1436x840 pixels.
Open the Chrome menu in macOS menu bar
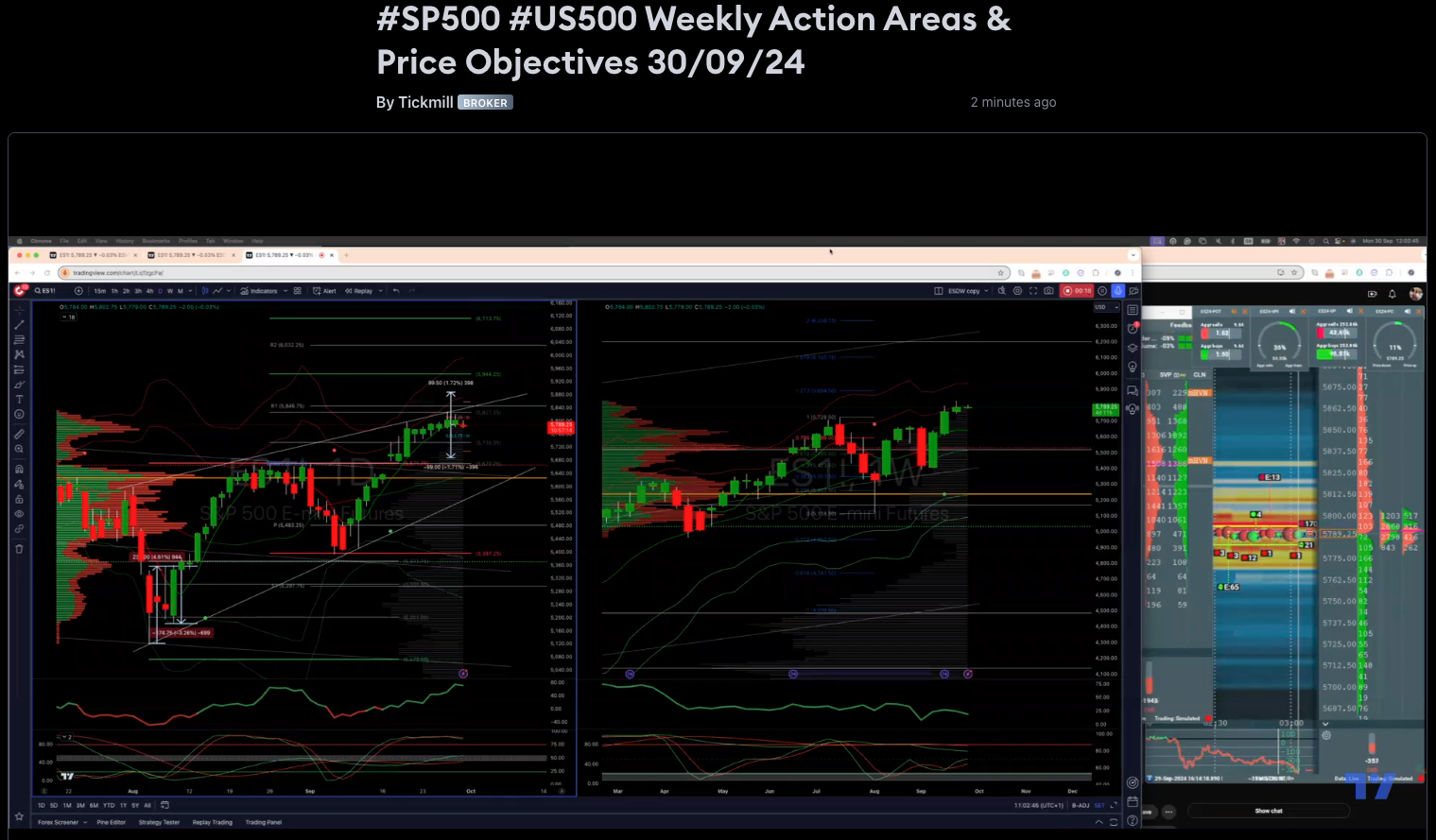(41, 241)
